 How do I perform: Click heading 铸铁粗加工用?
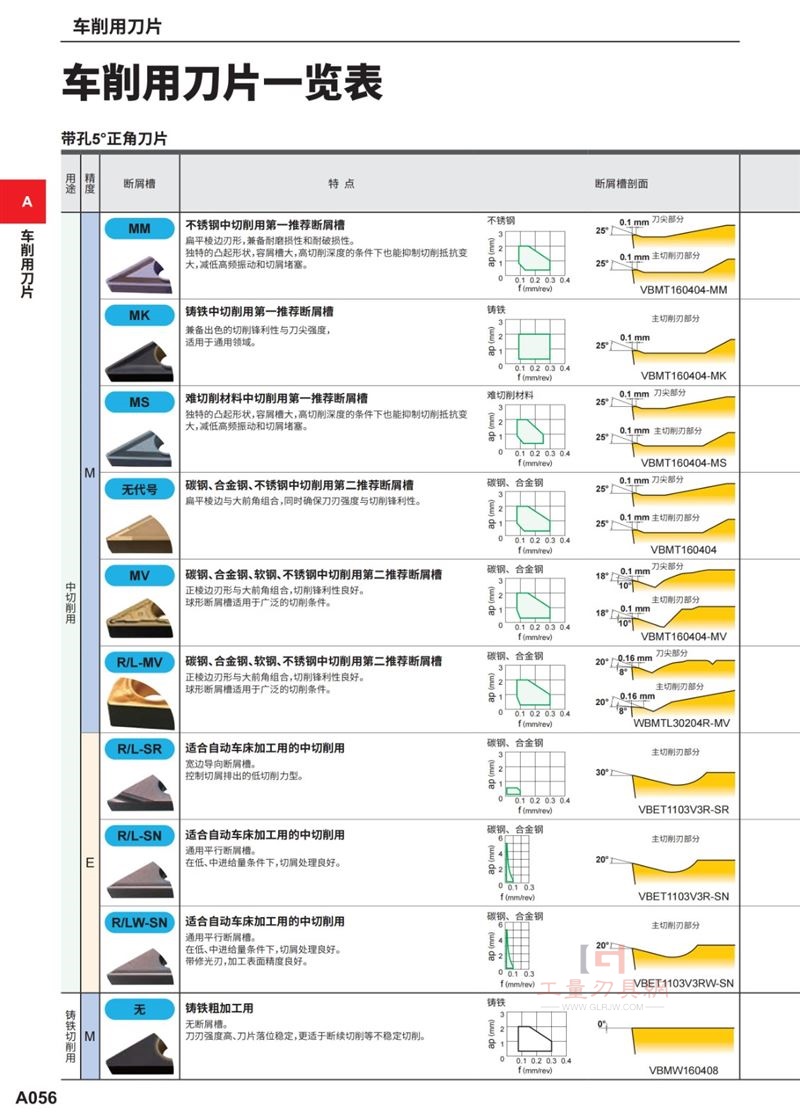pyautogui.click(x=219, y=1008)
